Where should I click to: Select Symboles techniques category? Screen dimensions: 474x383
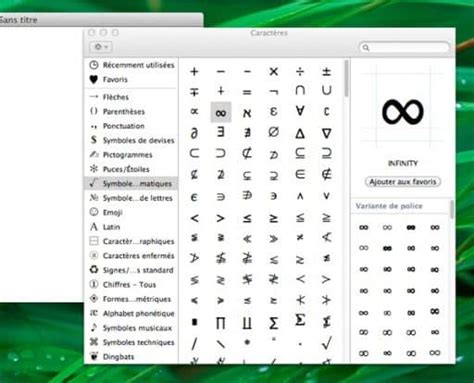132,342
